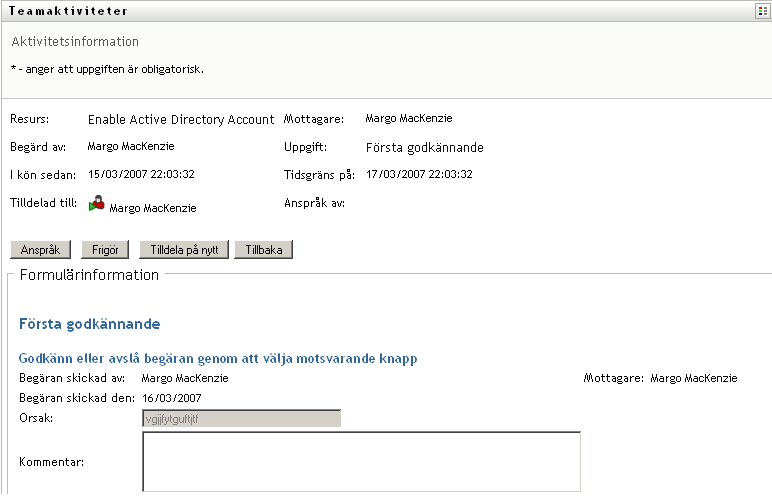
Task: Click the Begäran skickad den date 16/03/2007
Action: (x=170, y=398)
